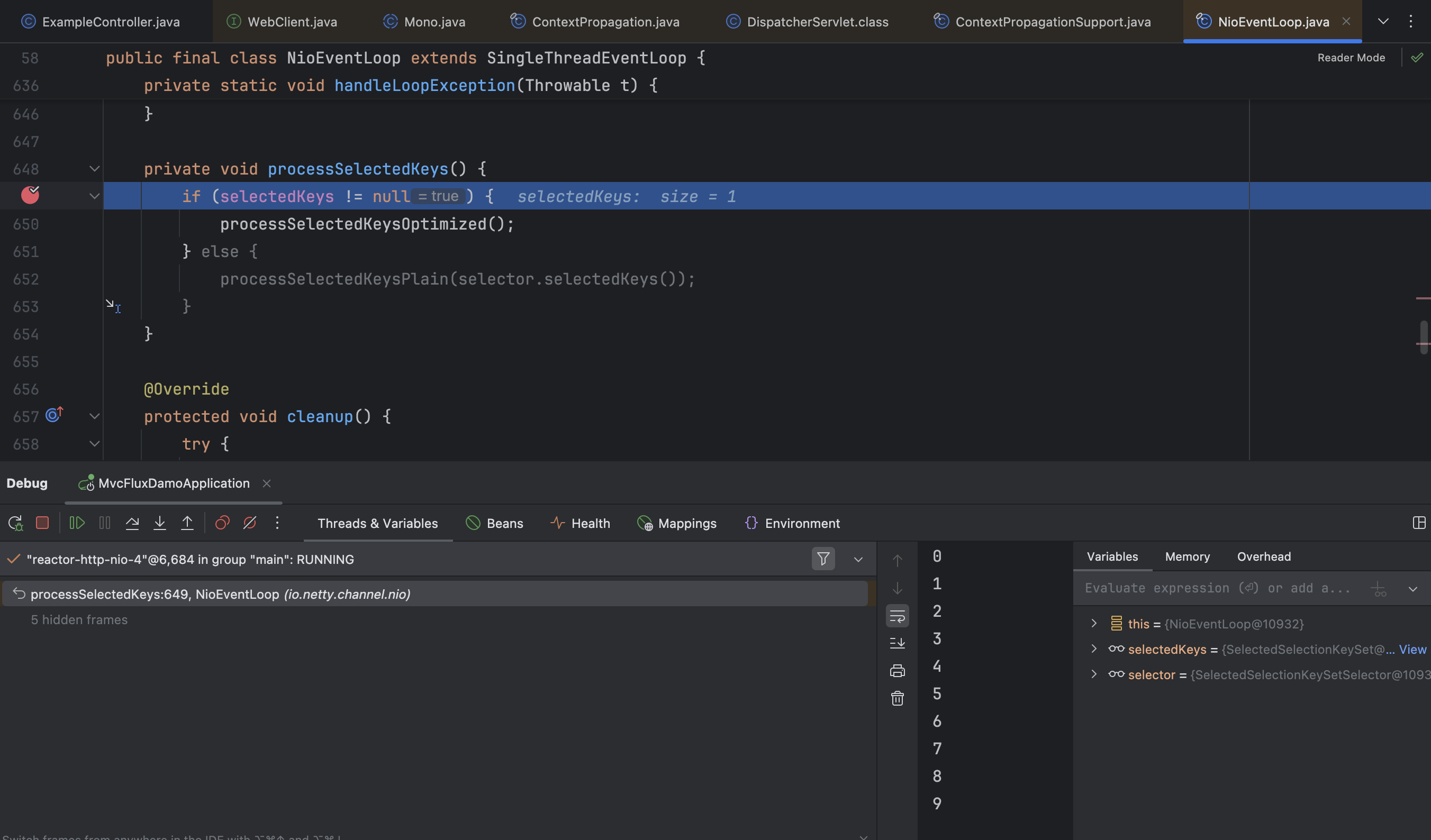1431x840 pixels.
Task: Open View Breakpoints dialog
Action: click(222, 523)
